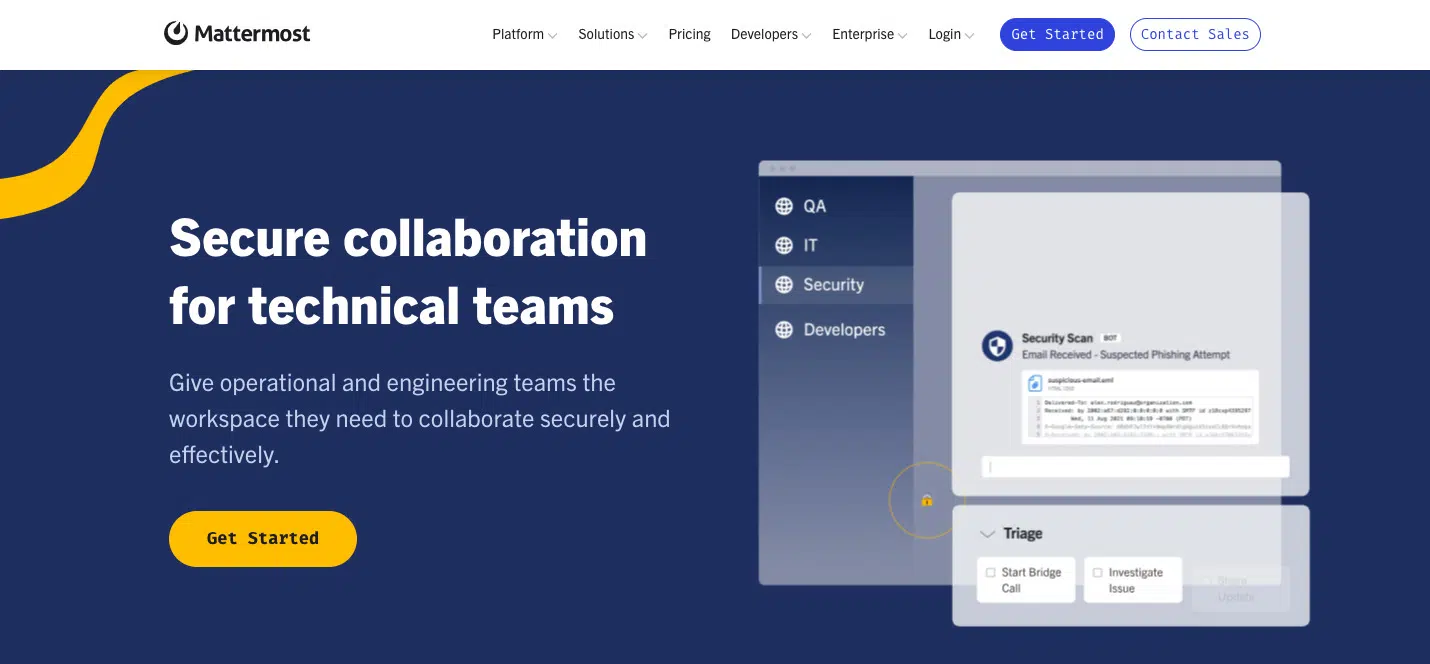This screenshot has width=1430, height=664.
Task: Click the globe icon beside IT
Action: (784, 245)
